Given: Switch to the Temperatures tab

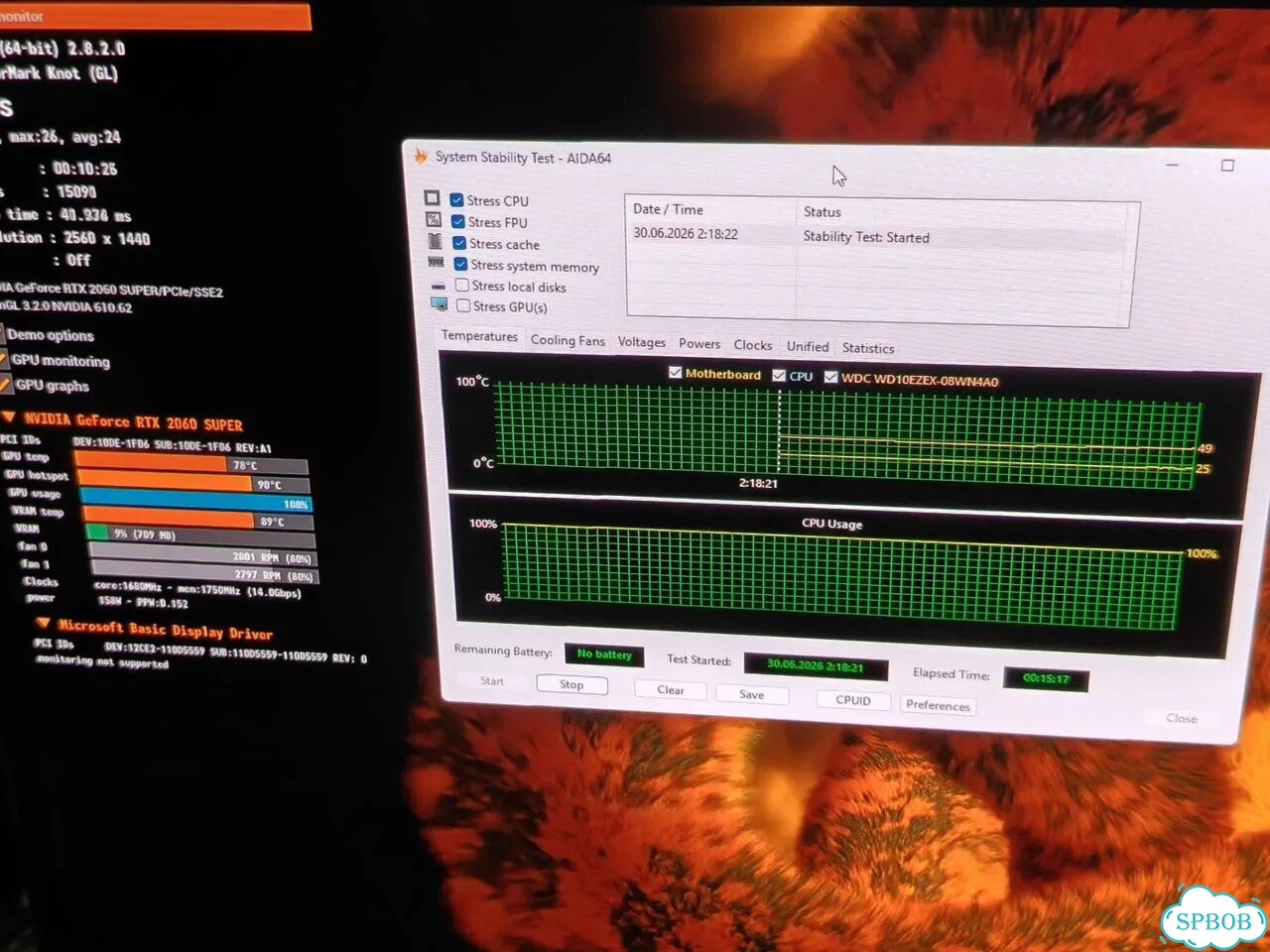Looking at the screenshot, I should tap(479, 336).
